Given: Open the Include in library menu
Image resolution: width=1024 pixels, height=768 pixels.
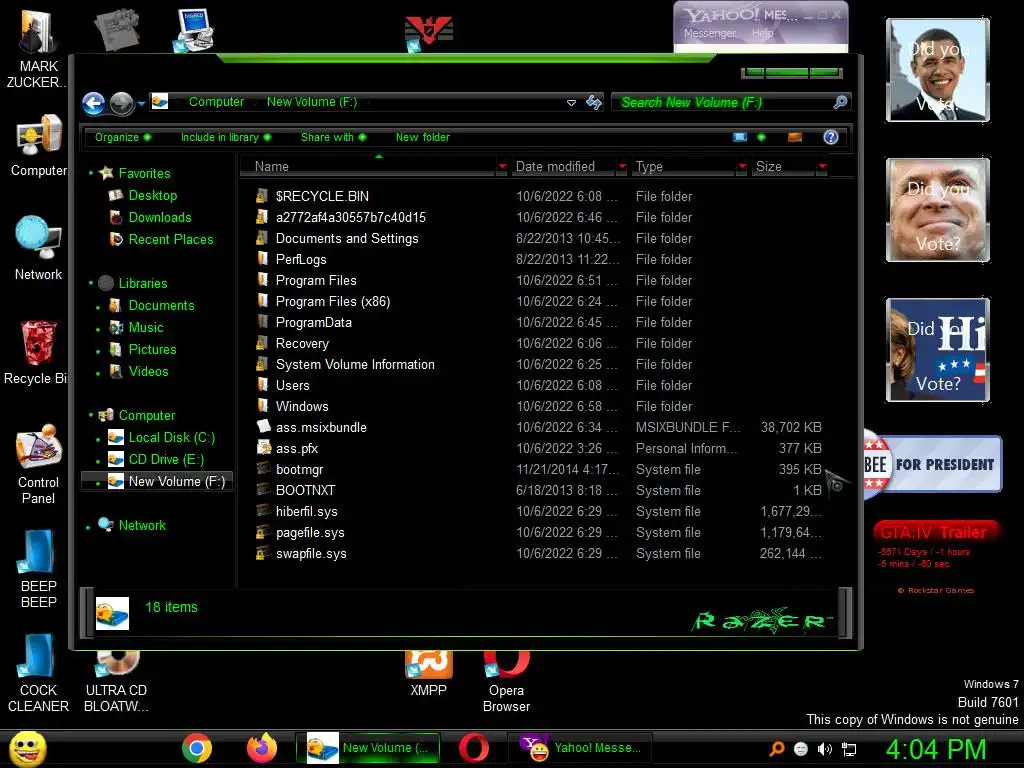Looking at the screenshot, I should click(x=225, y=137).
